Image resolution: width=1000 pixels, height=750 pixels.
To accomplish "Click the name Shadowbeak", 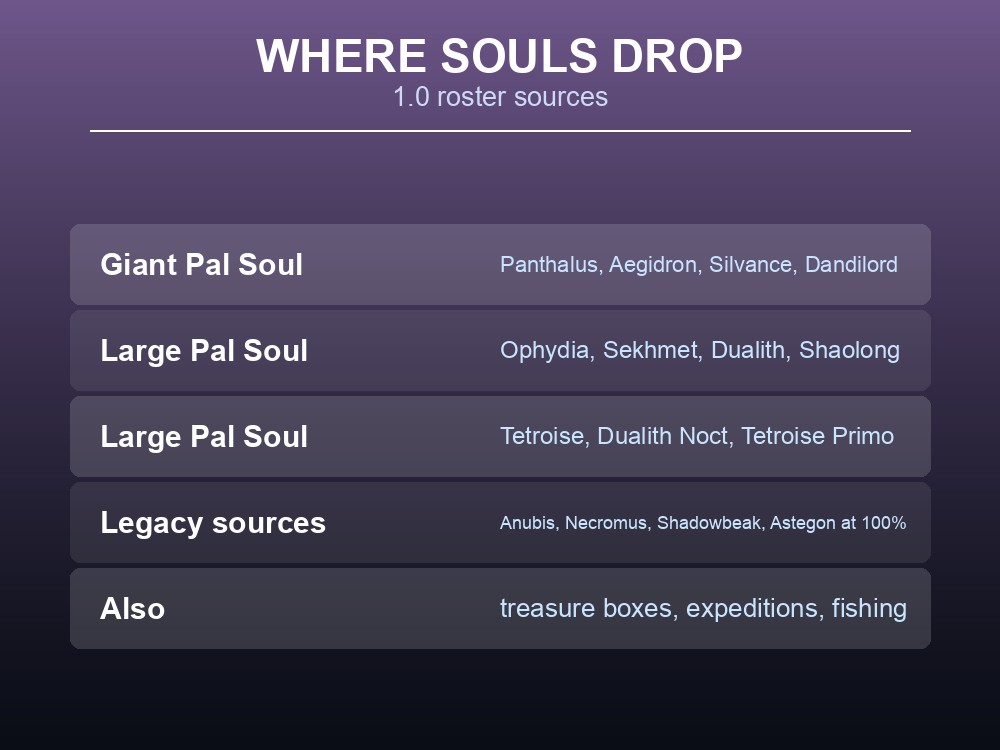I will click(x=709, y=523).
